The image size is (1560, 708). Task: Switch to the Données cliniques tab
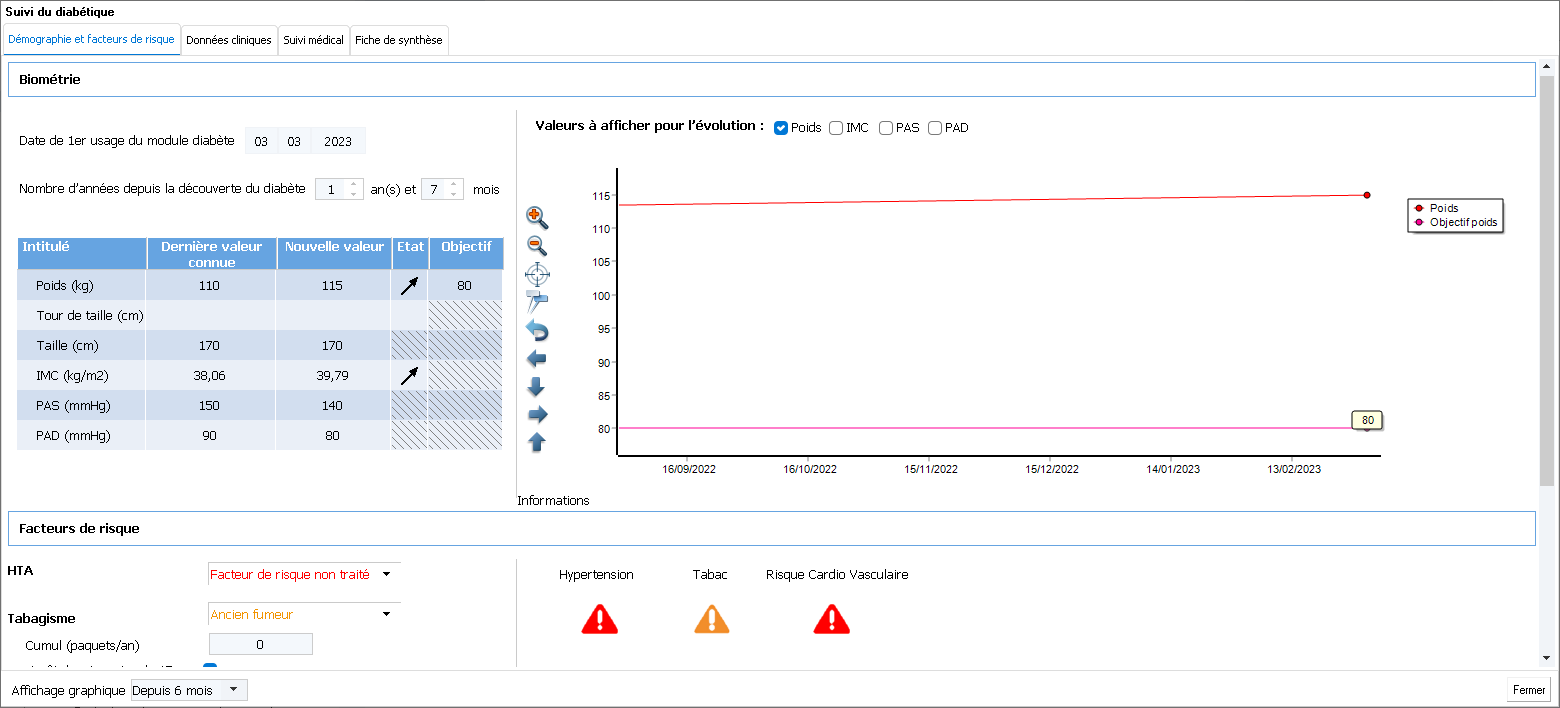point(229,40)
